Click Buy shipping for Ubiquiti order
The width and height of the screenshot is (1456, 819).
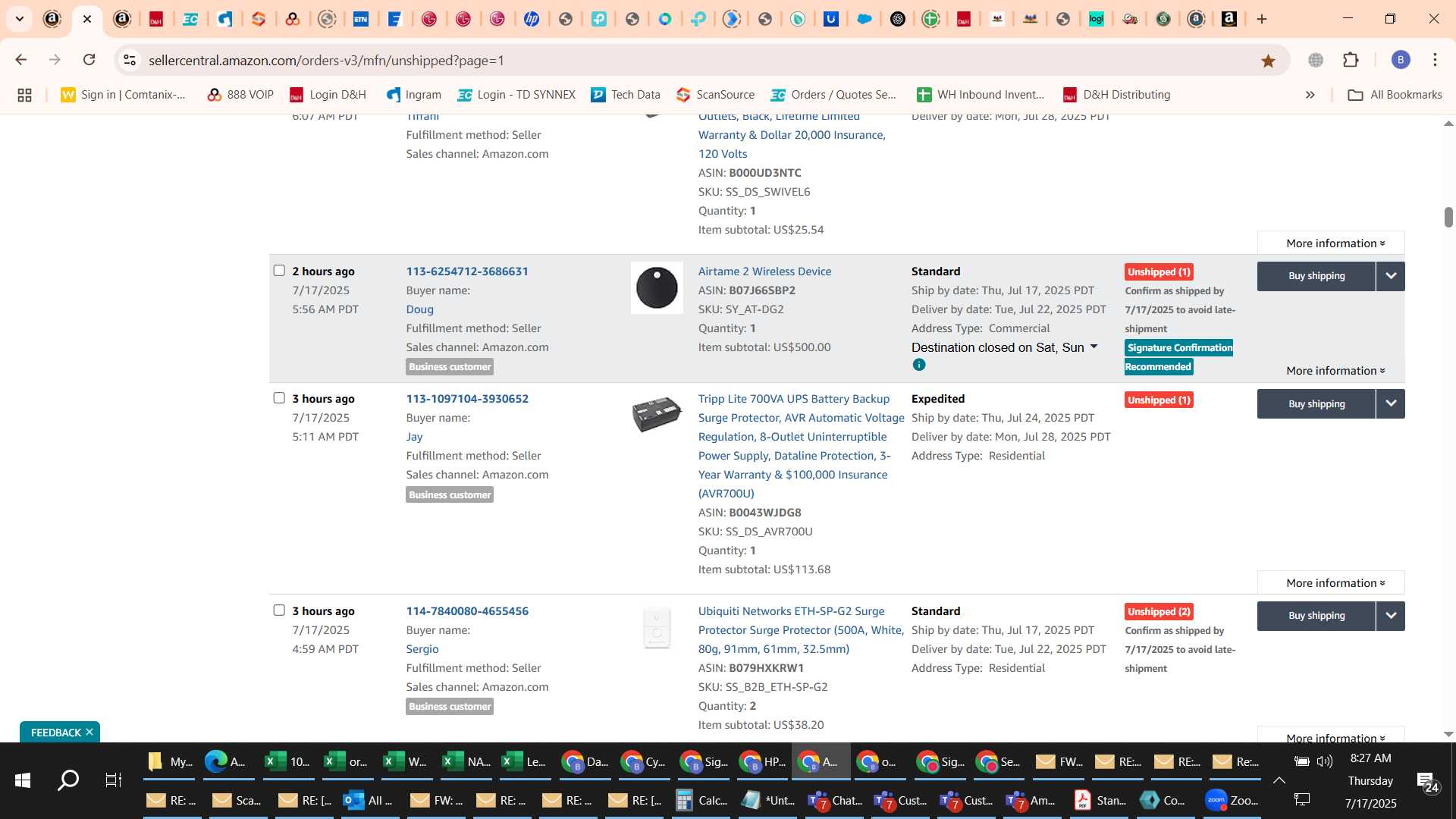coord(1316,616)
